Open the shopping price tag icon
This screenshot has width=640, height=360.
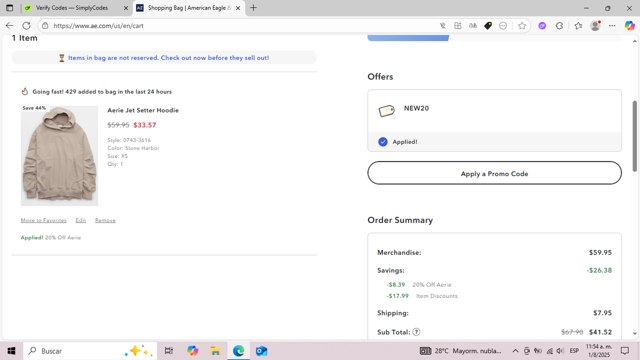(488, 26)
